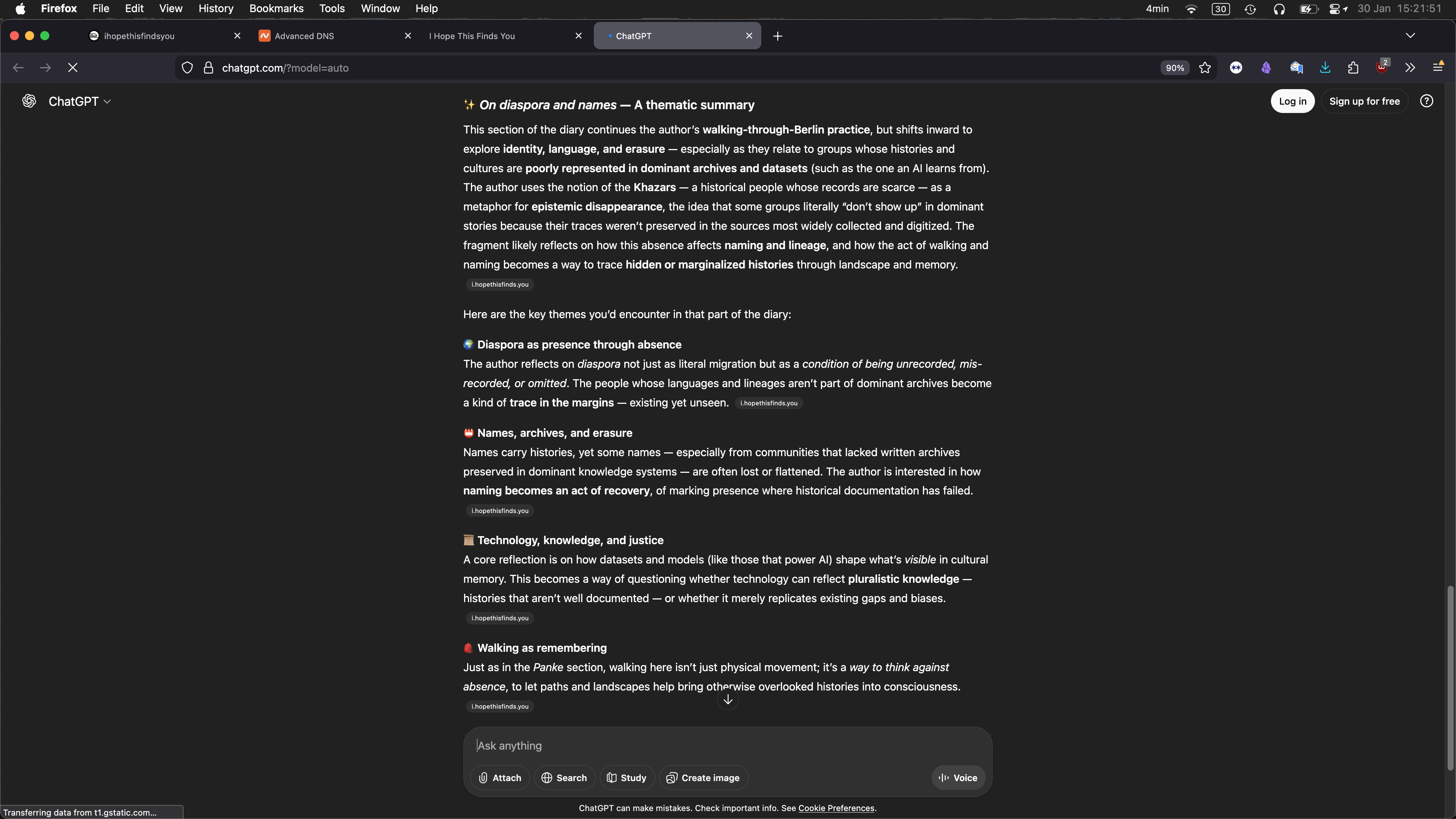This screenshot has height=819, width=1456.
Task: Open the extensions puzzle icon
Action: 1352,68
